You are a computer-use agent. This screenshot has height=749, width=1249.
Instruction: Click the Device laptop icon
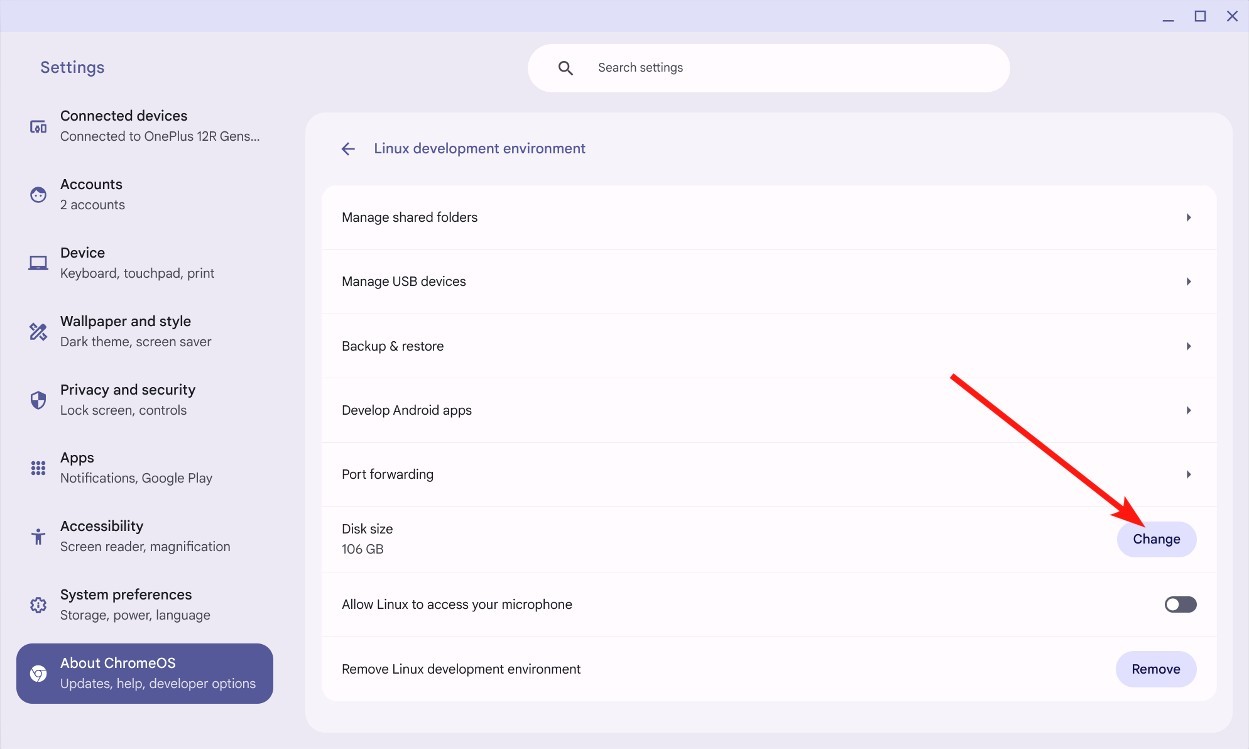coord(38,263)
